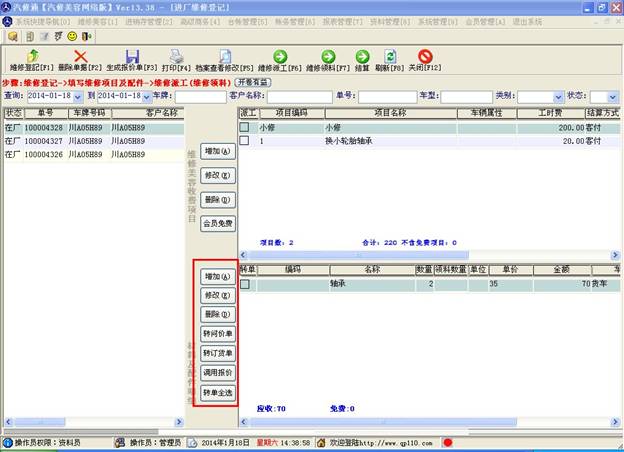This screenshot has width=624, height=452.
Task: Tick the checkbox for the 换小轮胎轴承 row
Action: [x=245, y=141]
